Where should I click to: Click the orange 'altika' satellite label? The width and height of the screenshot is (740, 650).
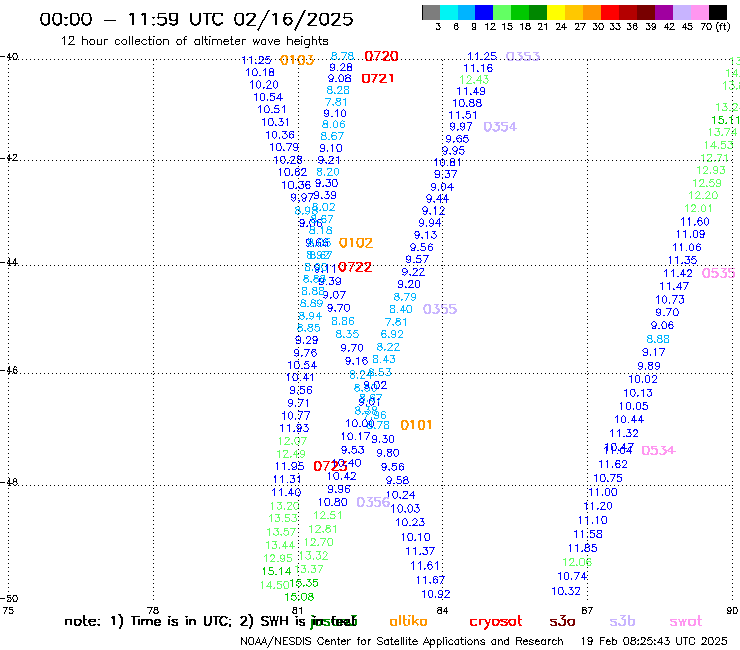pyautogui.click(x=408, y=621)
